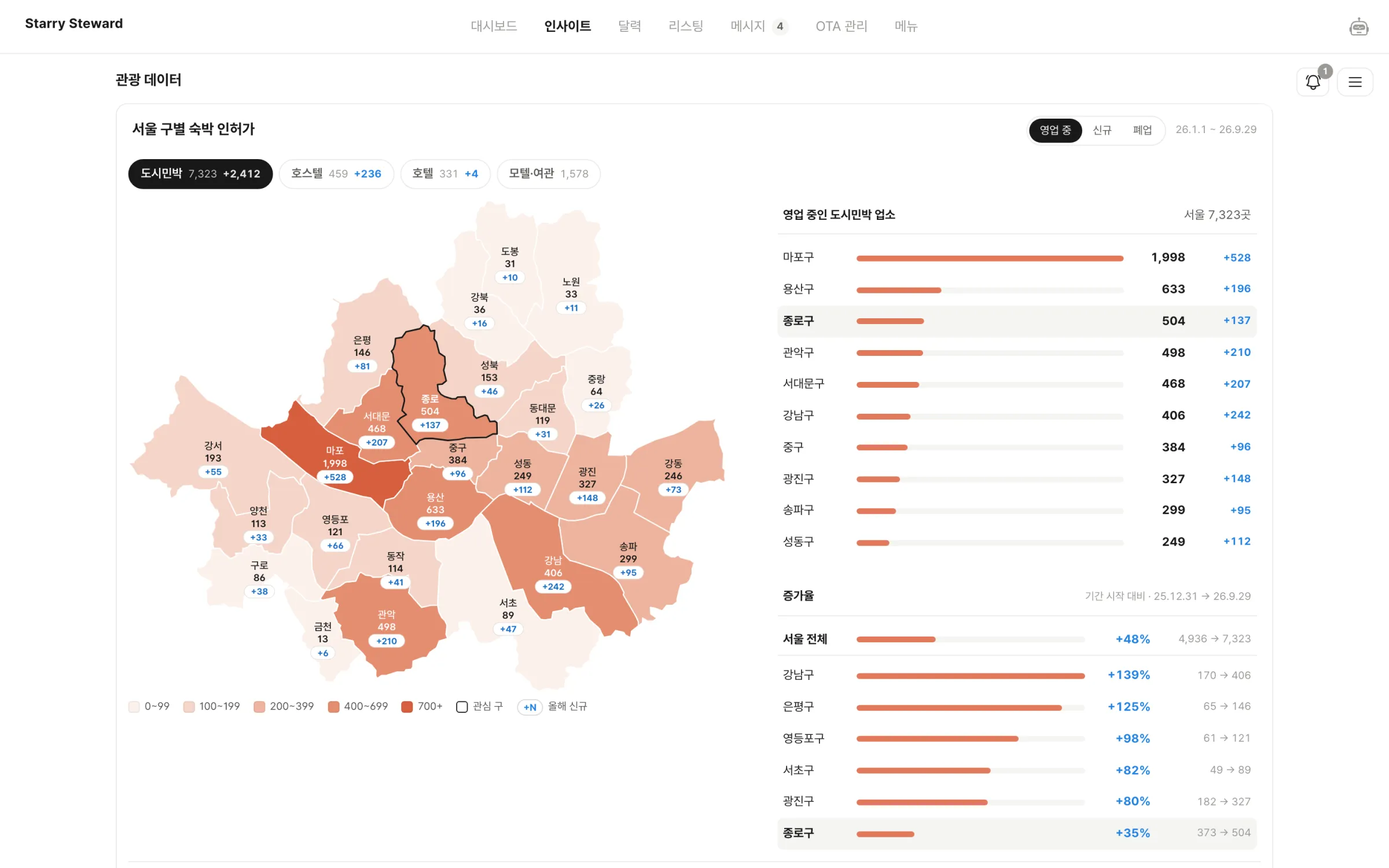Open the 메뉴 nav item

pyautogui.click(x=906, y=26)
